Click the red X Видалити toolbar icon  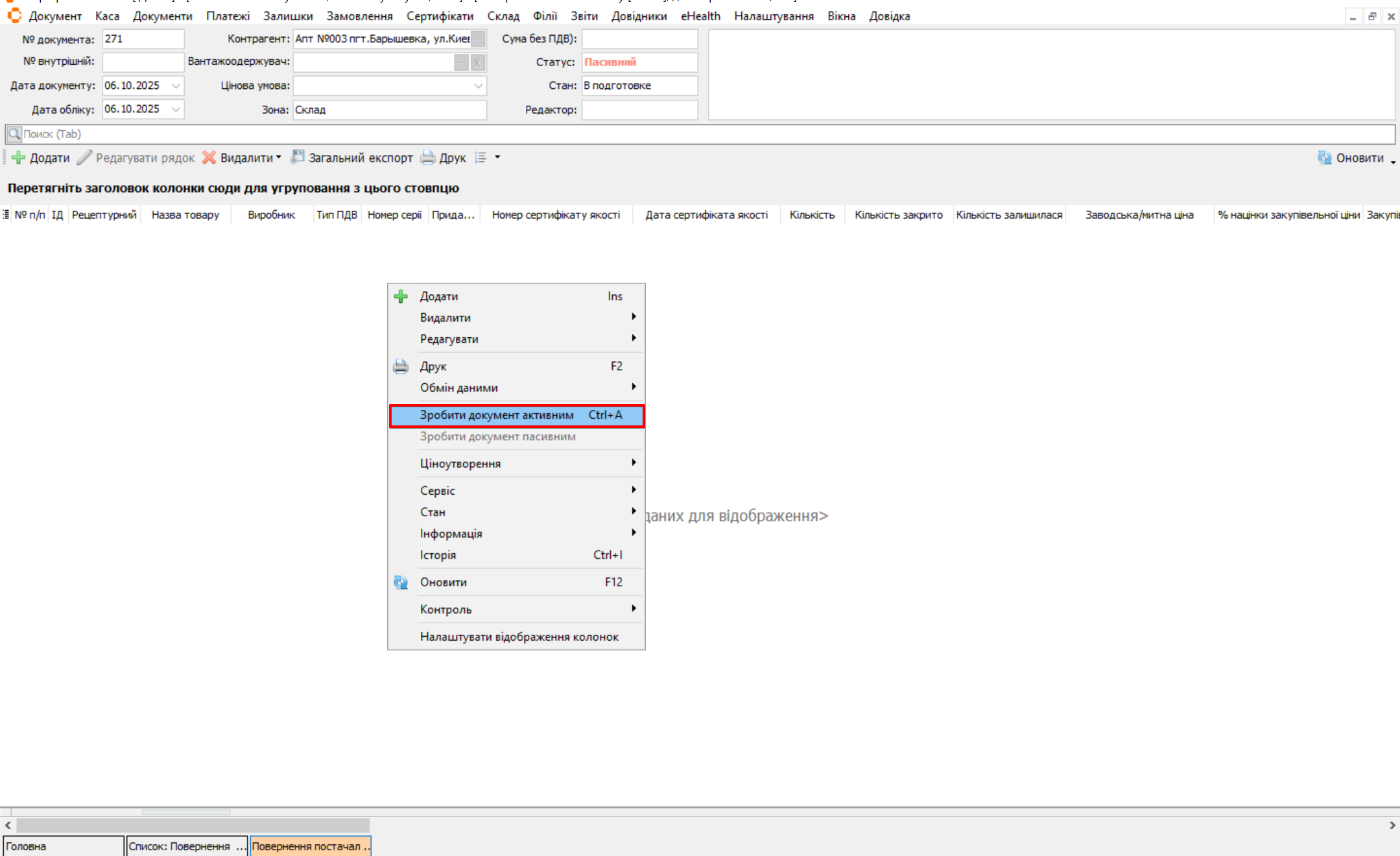(x=209, y=158)
